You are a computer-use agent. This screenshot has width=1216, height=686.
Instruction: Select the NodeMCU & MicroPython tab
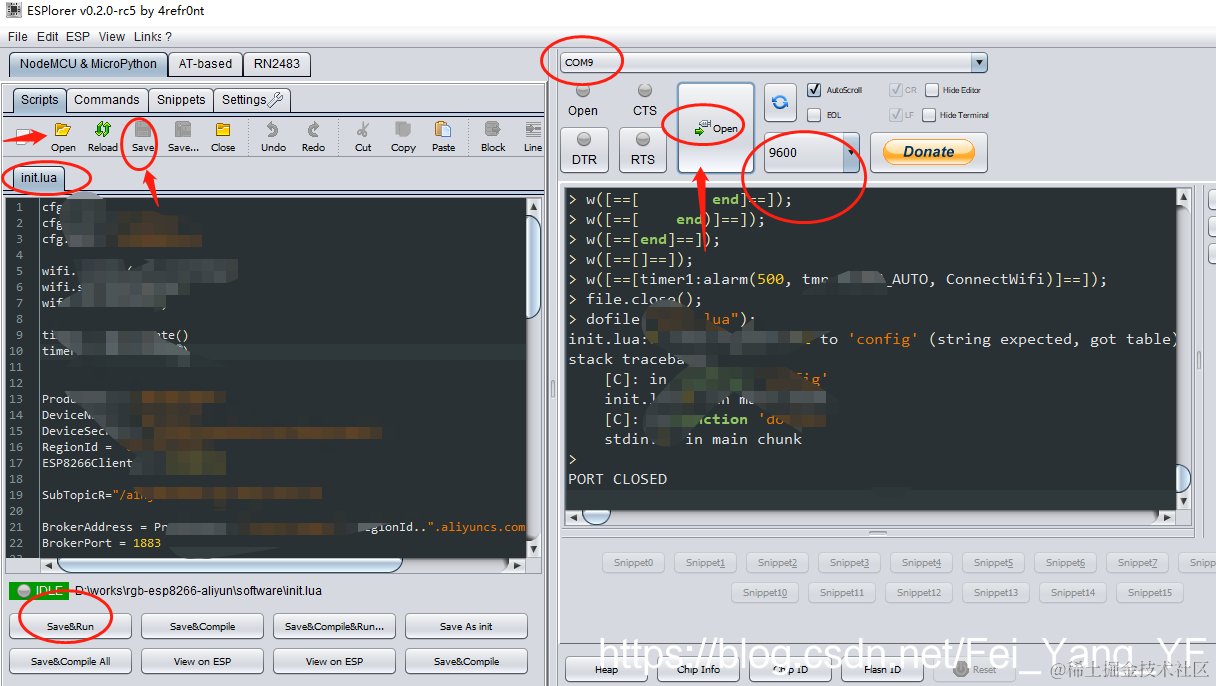coord(88,64)
